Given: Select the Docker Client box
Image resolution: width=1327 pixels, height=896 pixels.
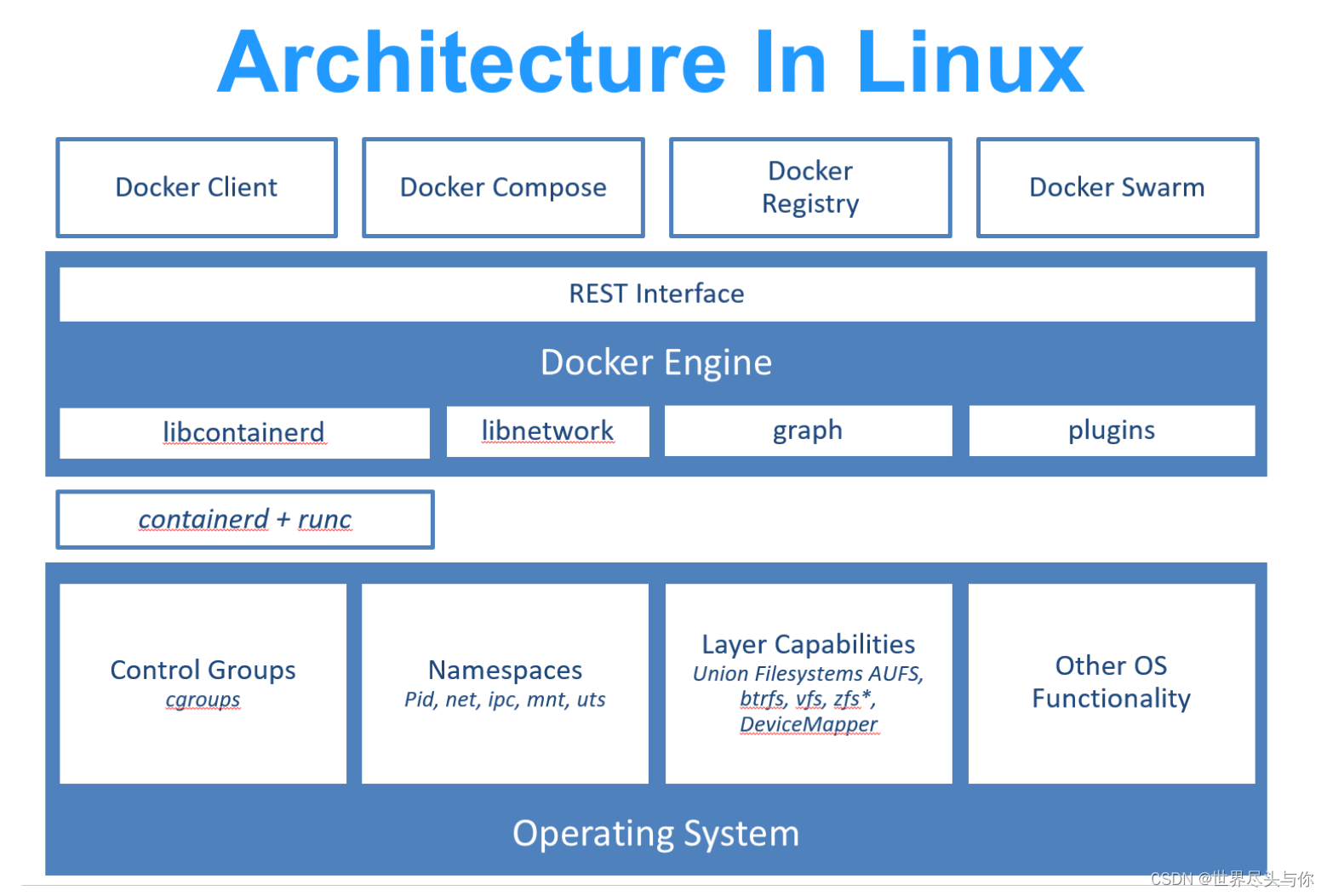Looking at the screenshot, I should [197, 187].
